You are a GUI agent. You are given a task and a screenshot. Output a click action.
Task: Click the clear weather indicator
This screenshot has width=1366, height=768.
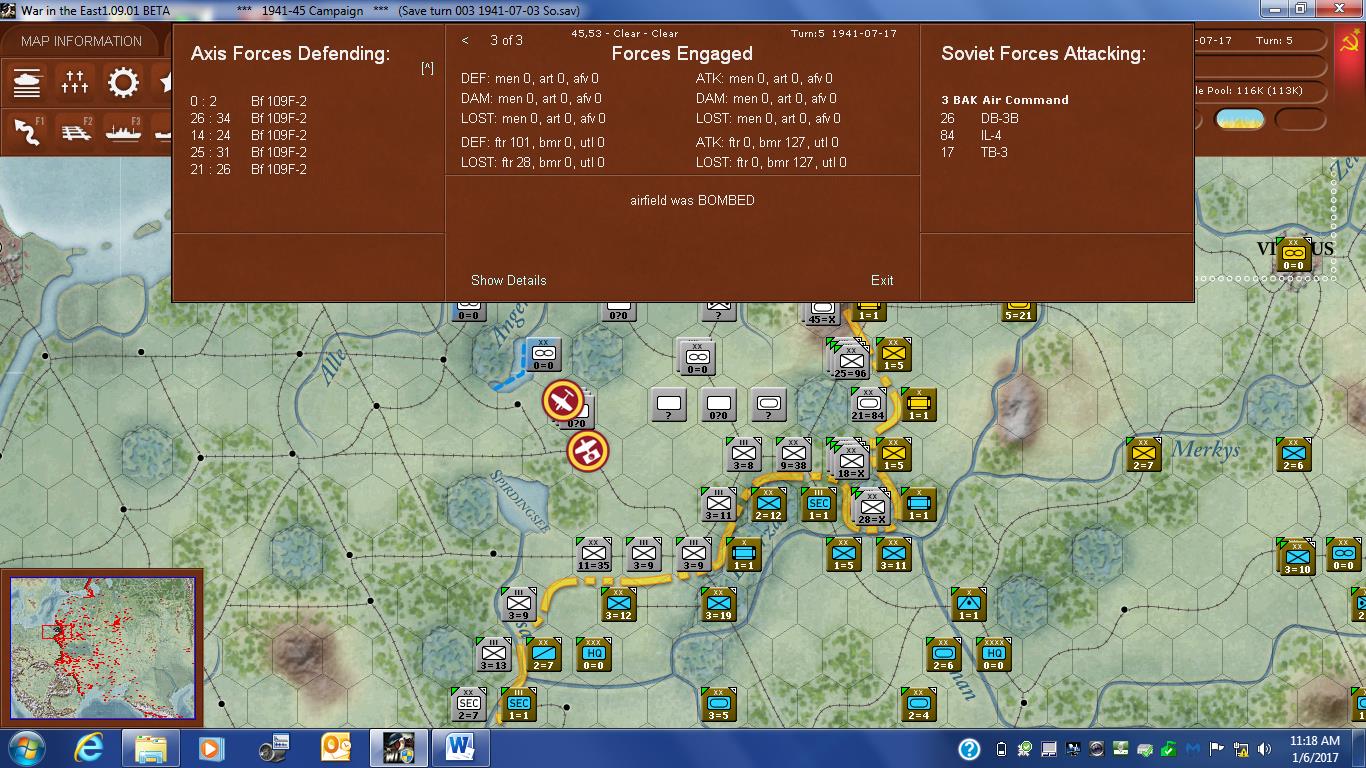click(1239, 120)
